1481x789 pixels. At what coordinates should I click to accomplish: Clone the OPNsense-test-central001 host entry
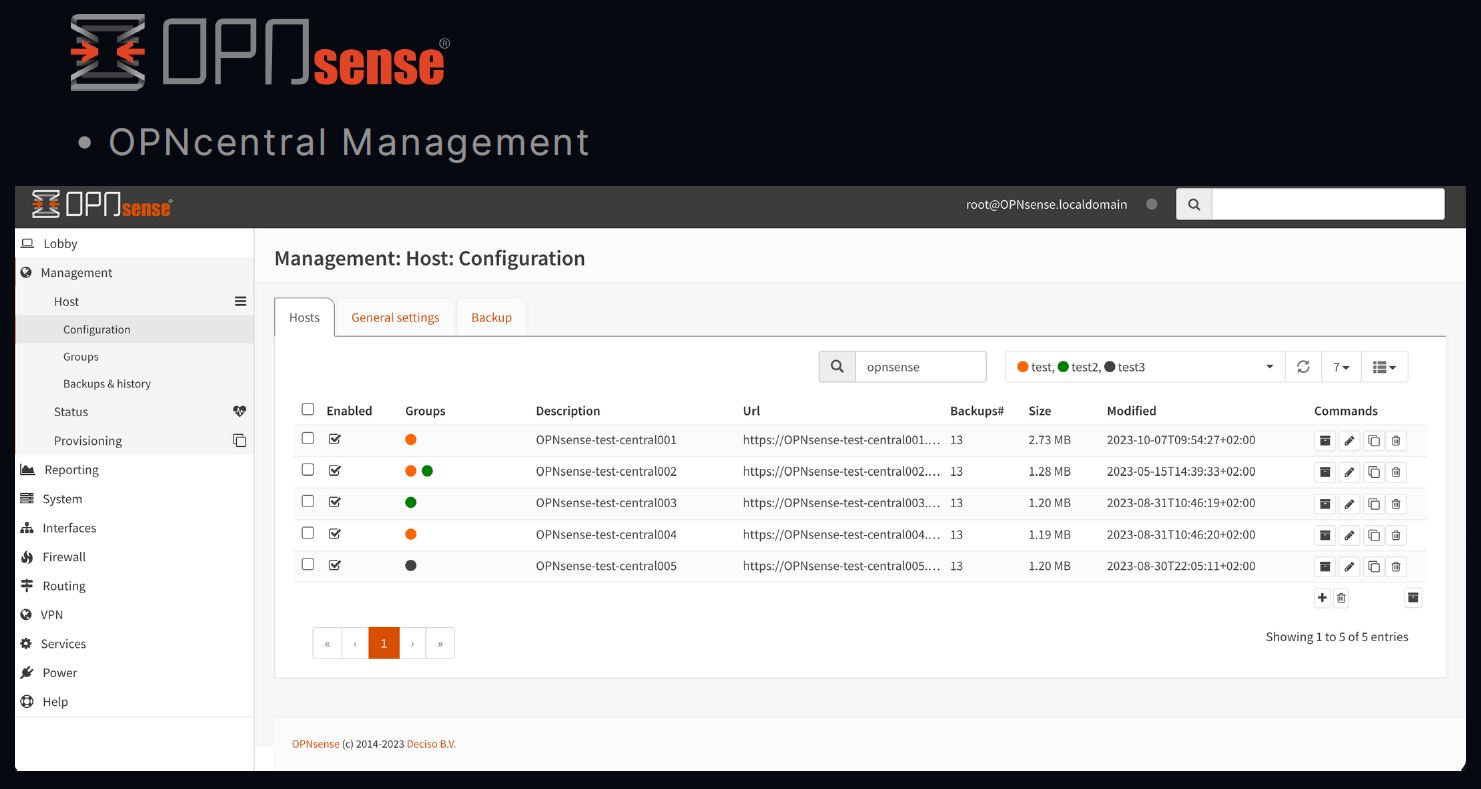(1374, 440)
